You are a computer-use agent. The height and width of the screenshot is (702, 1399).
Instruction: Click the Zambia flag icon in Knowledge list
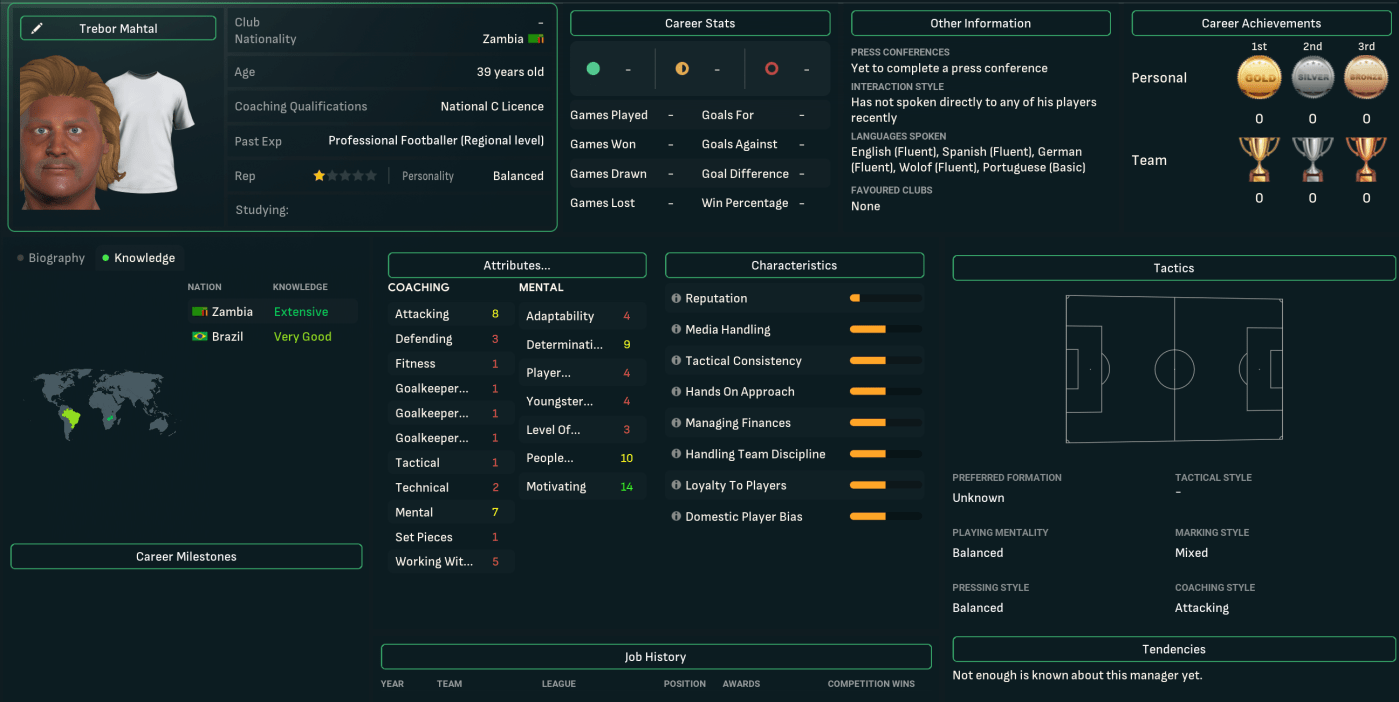point(199,312)
